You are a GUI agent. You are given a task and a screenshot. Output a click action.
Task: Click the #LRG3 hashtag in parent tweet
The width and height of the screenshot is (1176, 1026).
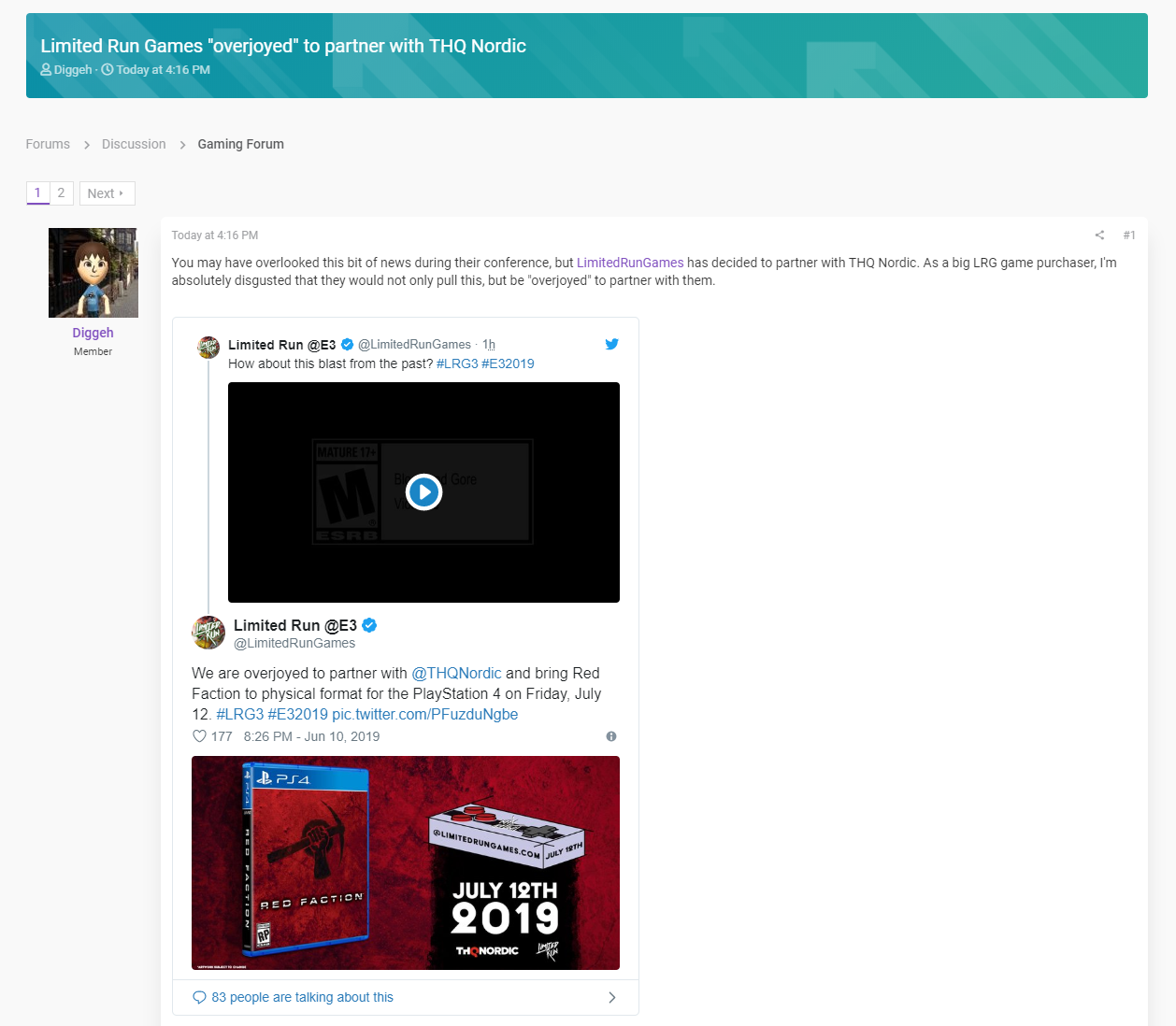[457, 363]
